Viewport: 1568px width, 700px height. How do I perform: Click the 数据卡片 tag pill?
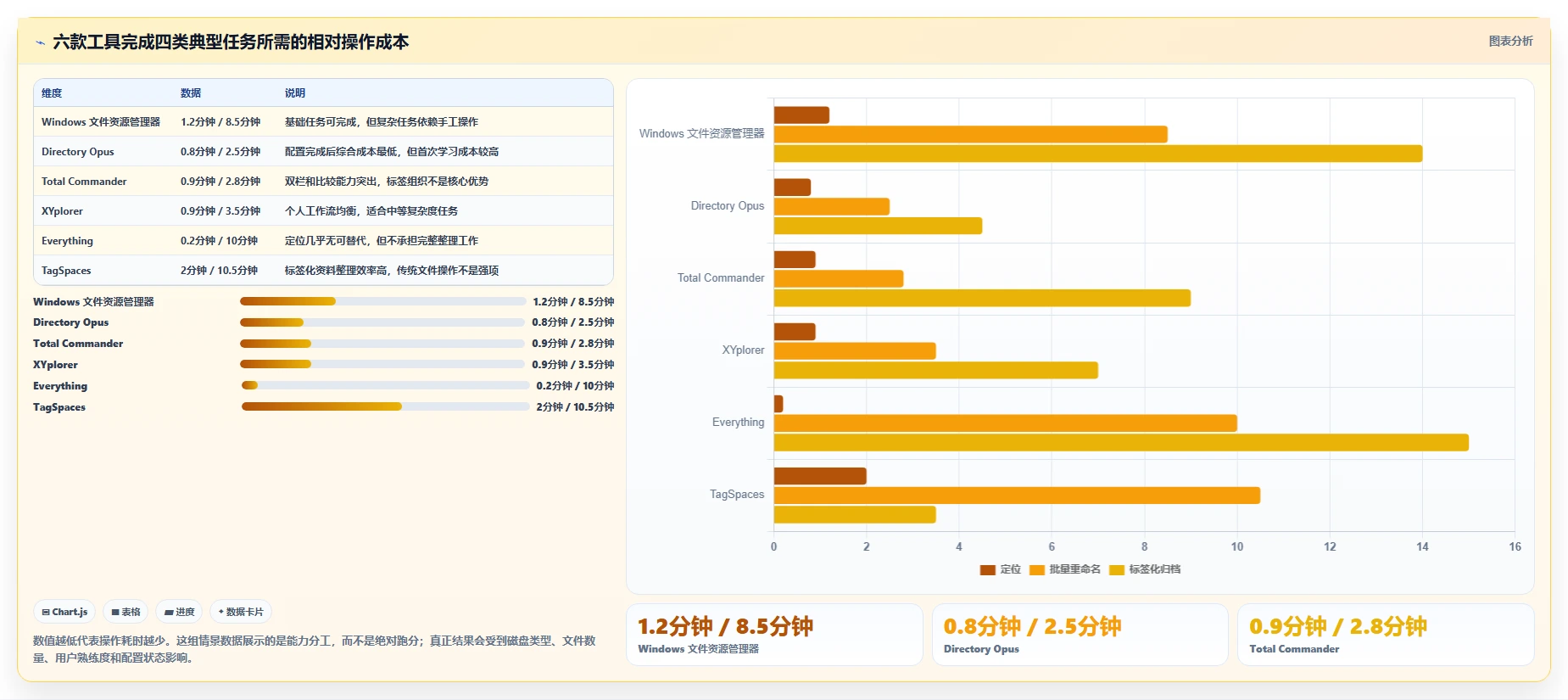(x=241, y=612)
